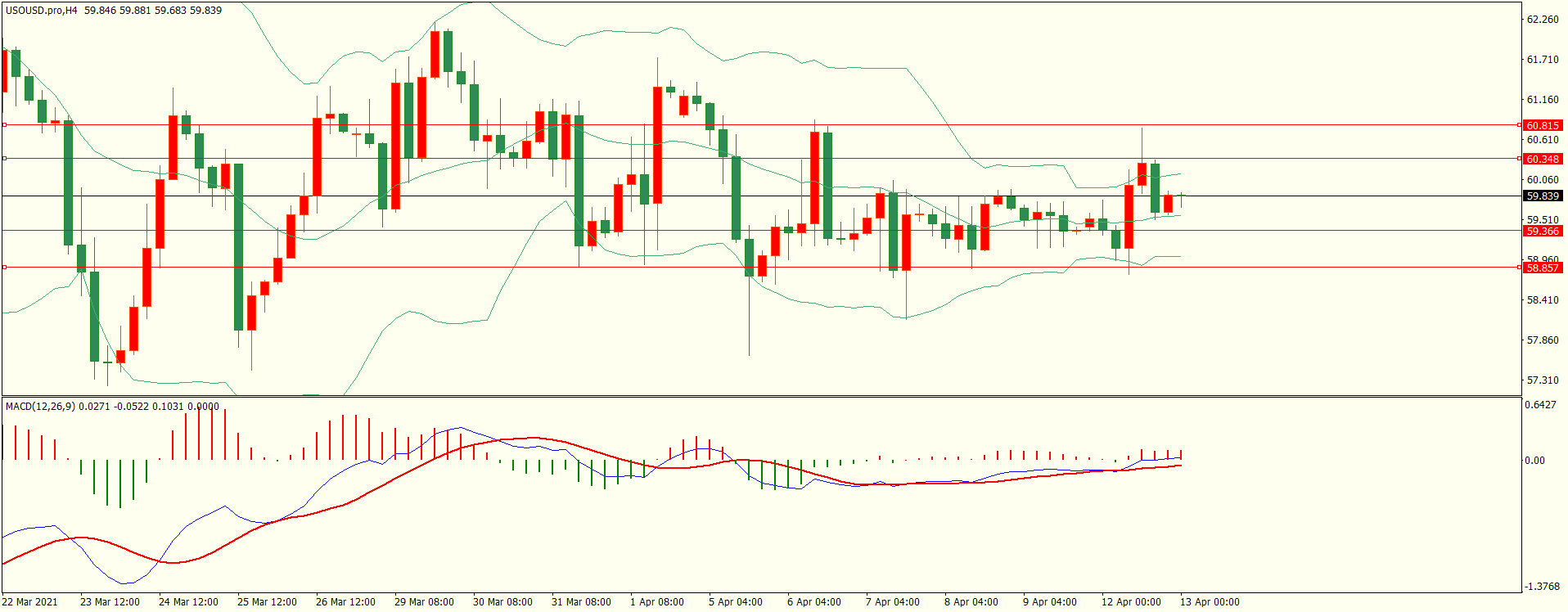Click the USOUSD.pro,H4 chart title
1568x612 pixels.
click(x=42, y=11)
